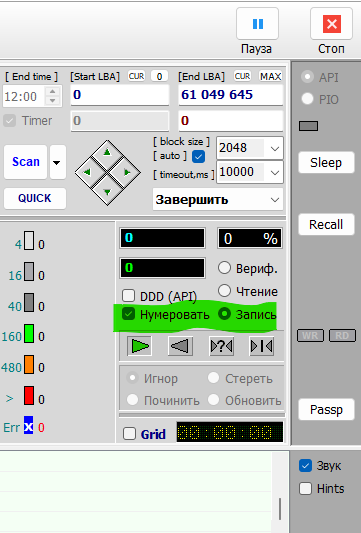Viewport: 361px width, 533px height.
Task: Select the Чтение radio option
Action: point(224,291)
